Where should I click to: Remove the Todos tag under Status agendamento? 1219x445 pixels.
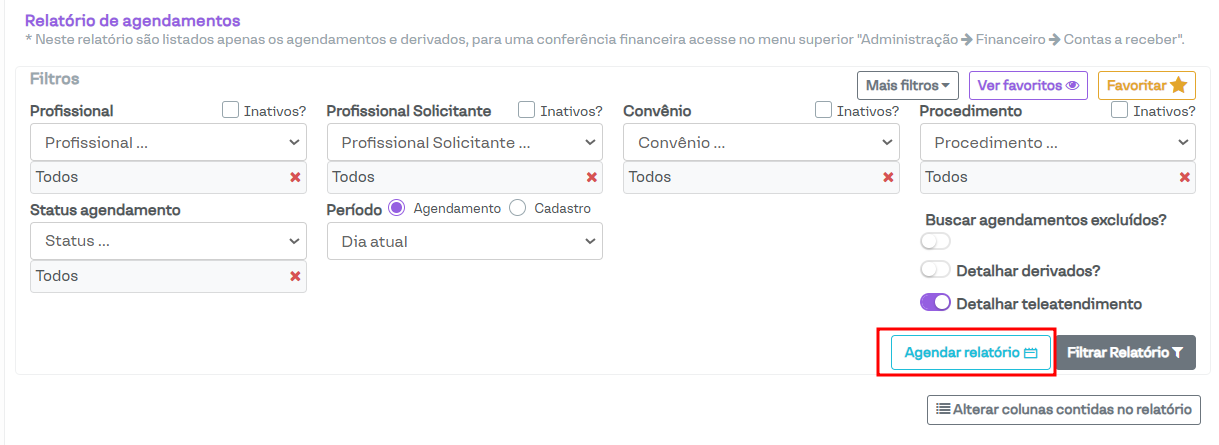(x=295, y=276)
